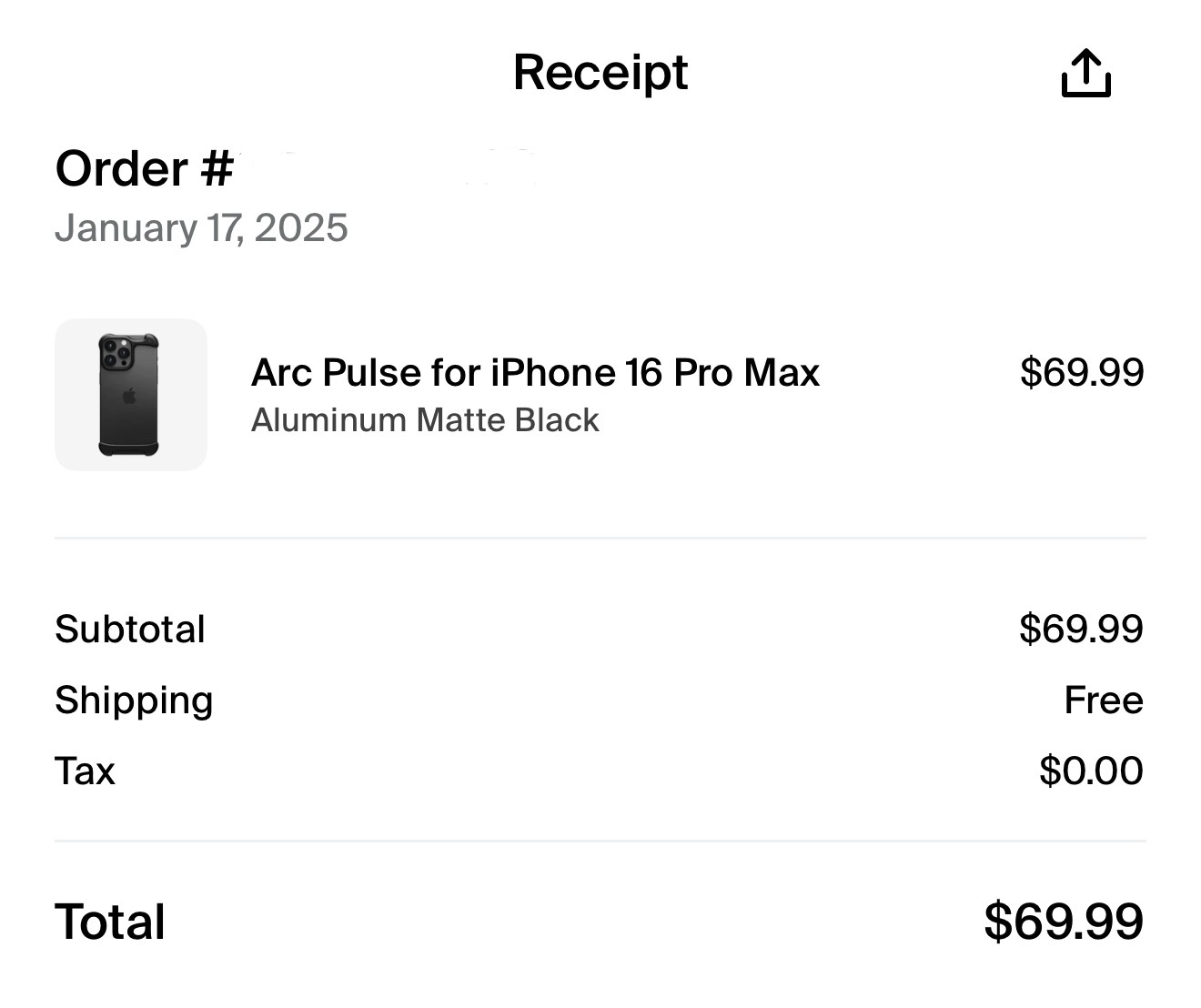1201x1008 pixels.
Task: Select the Shipping label
Action: click(x=134, y=700)
